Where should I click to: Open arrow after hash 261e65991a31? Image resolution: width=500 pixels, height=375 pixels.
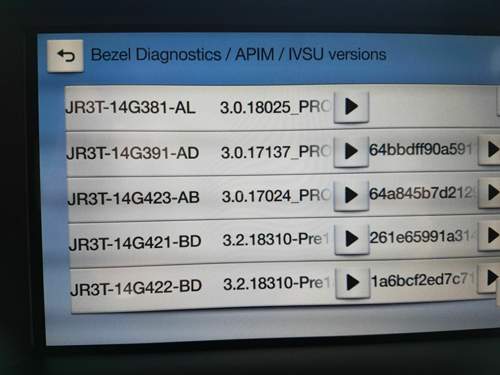click(490, 236)
